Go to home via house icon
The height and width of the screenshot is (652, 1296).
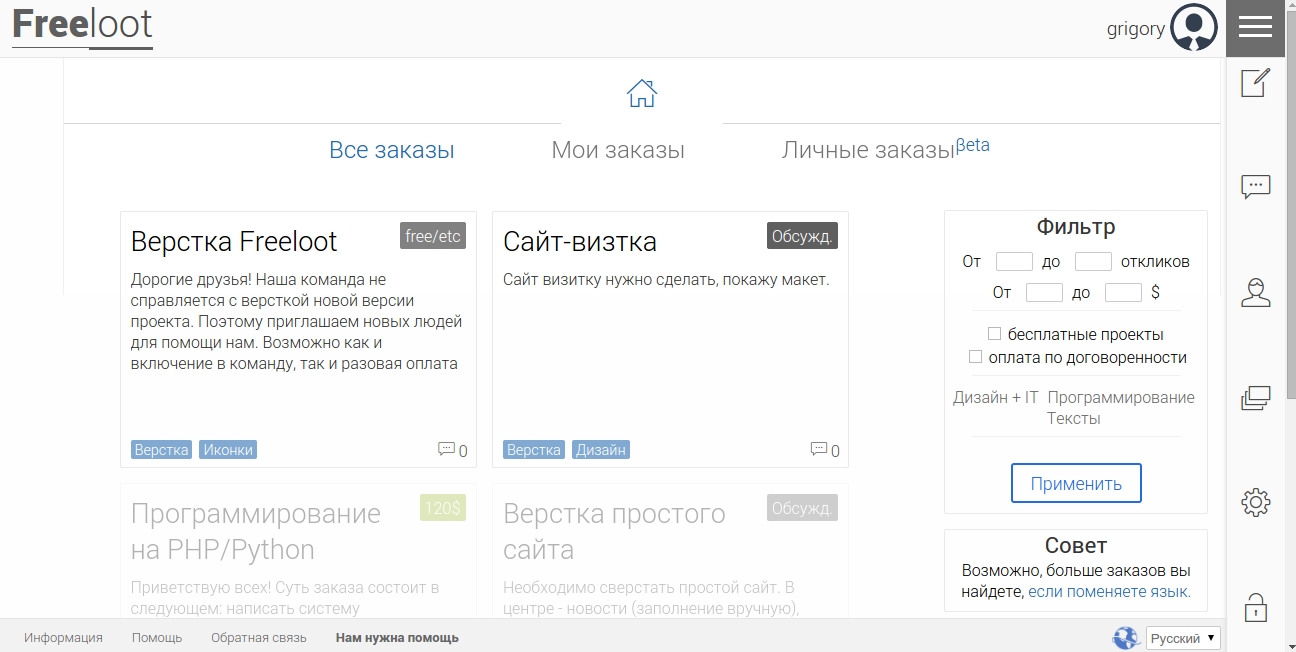coord(642,94)
